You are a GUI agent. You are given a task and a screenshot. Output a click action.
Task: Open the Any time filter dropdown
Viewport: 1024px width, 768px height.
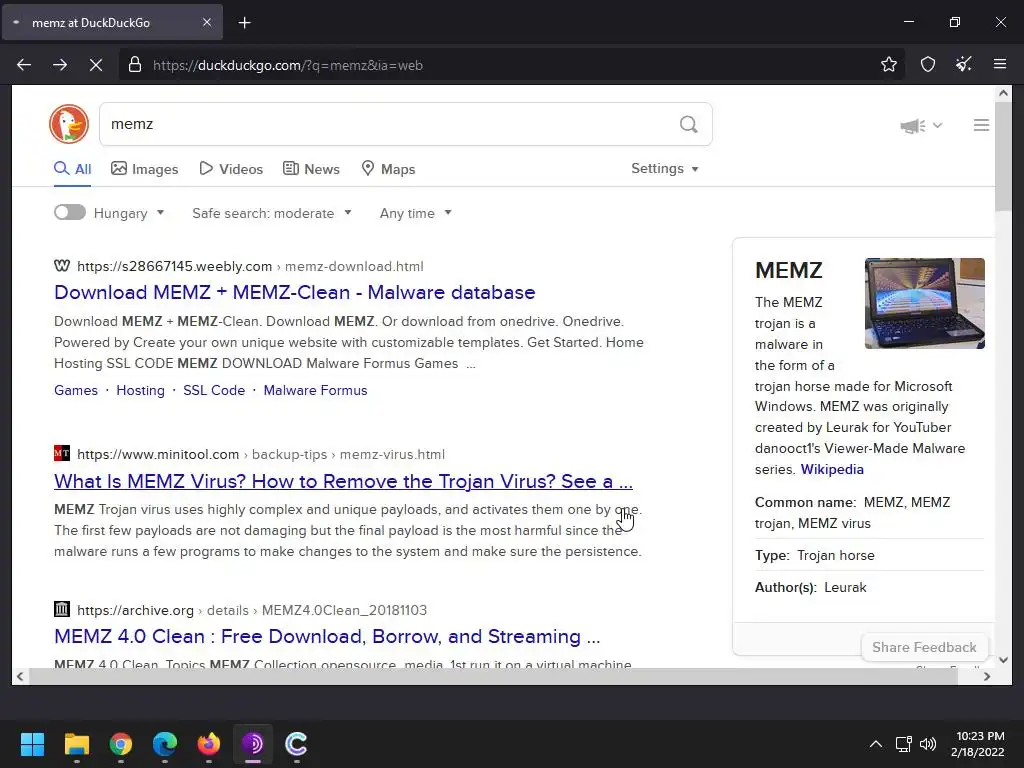pyautogui.click(x=415, y=213)
